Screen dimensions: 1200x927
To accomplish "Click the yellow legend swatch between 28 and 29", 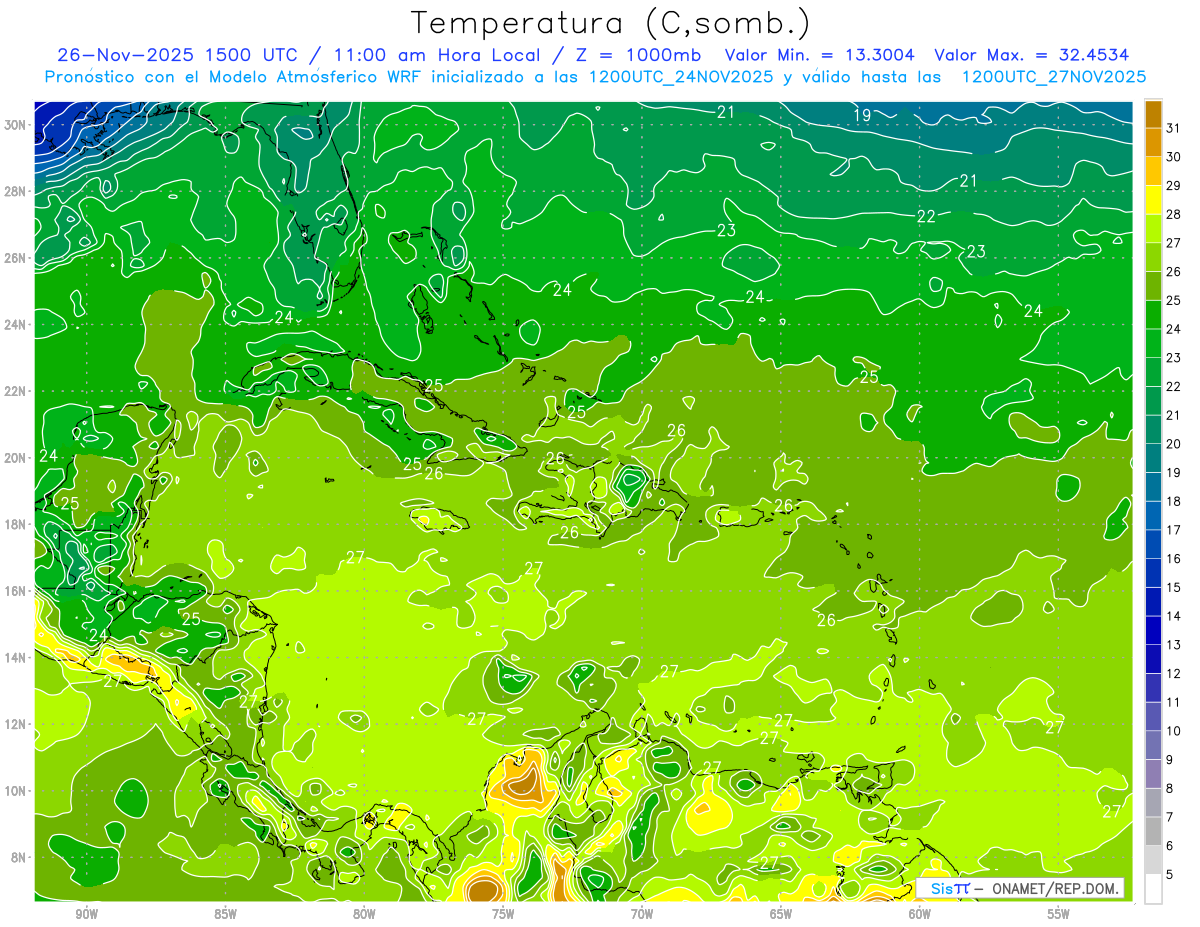I will (x=1153, y=199).
